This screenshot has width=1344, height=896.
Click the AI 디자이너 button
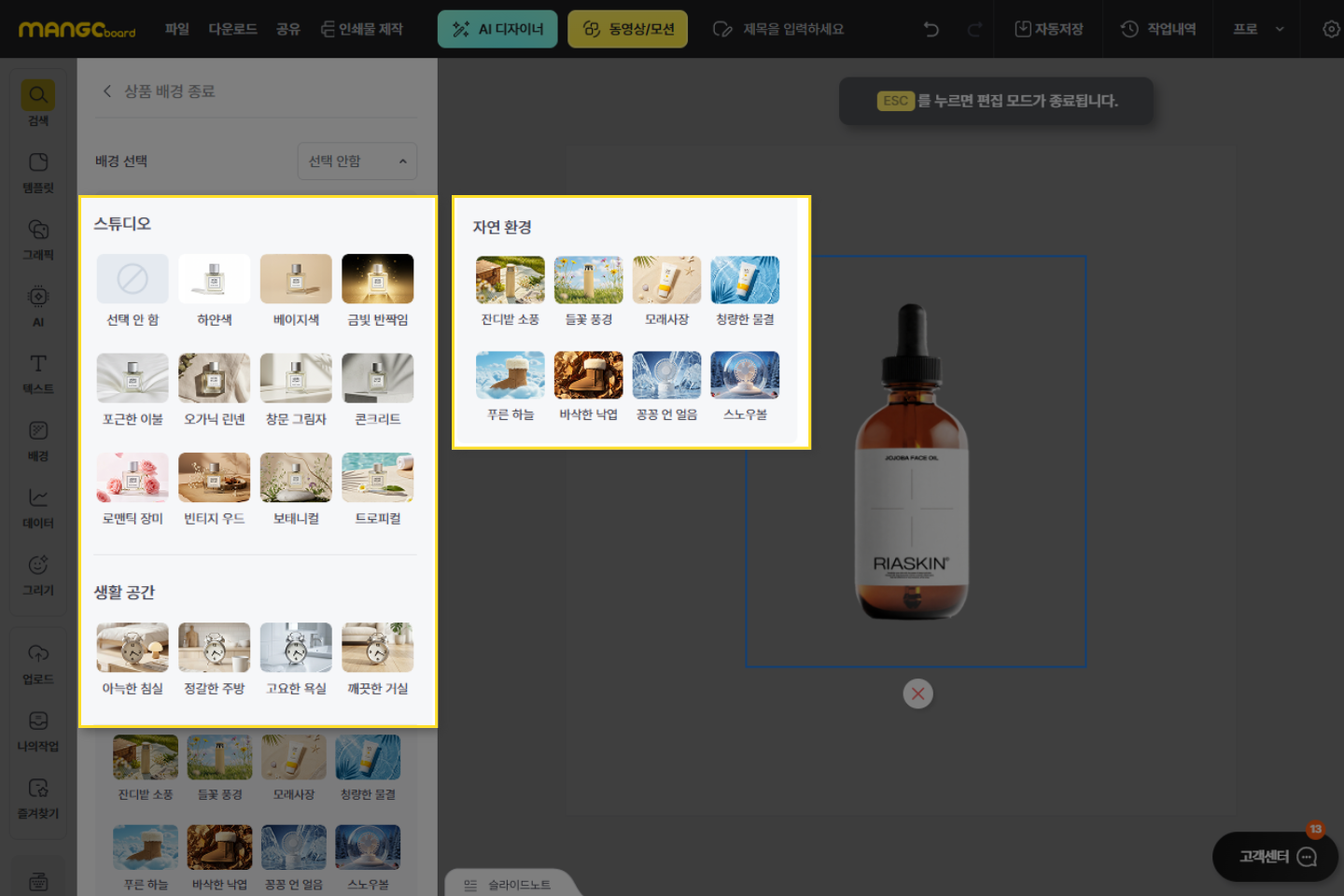[497, 29]
